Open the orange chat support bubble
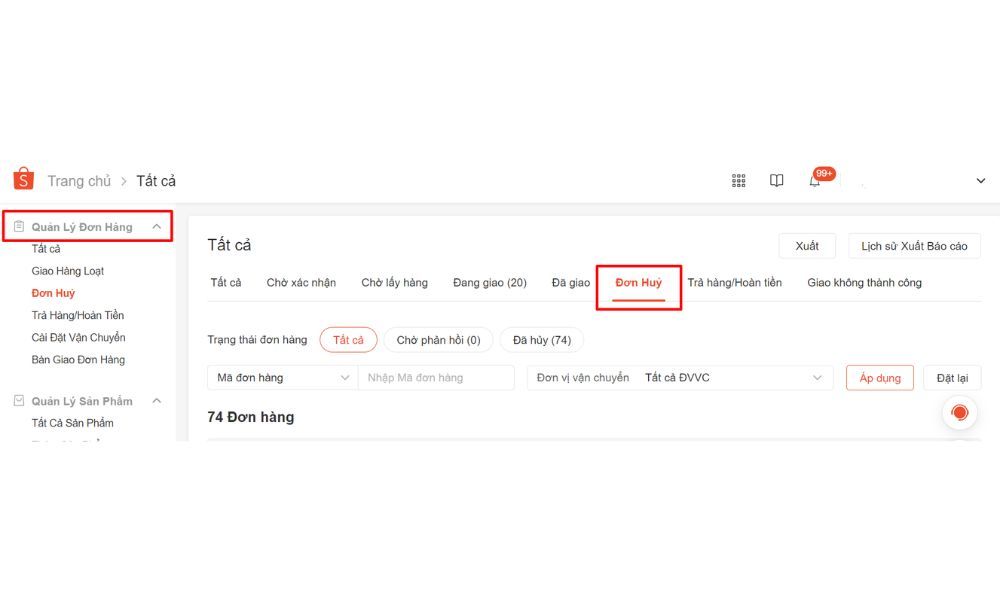This screenshot has height=600, width=1000. coord(959,413)
